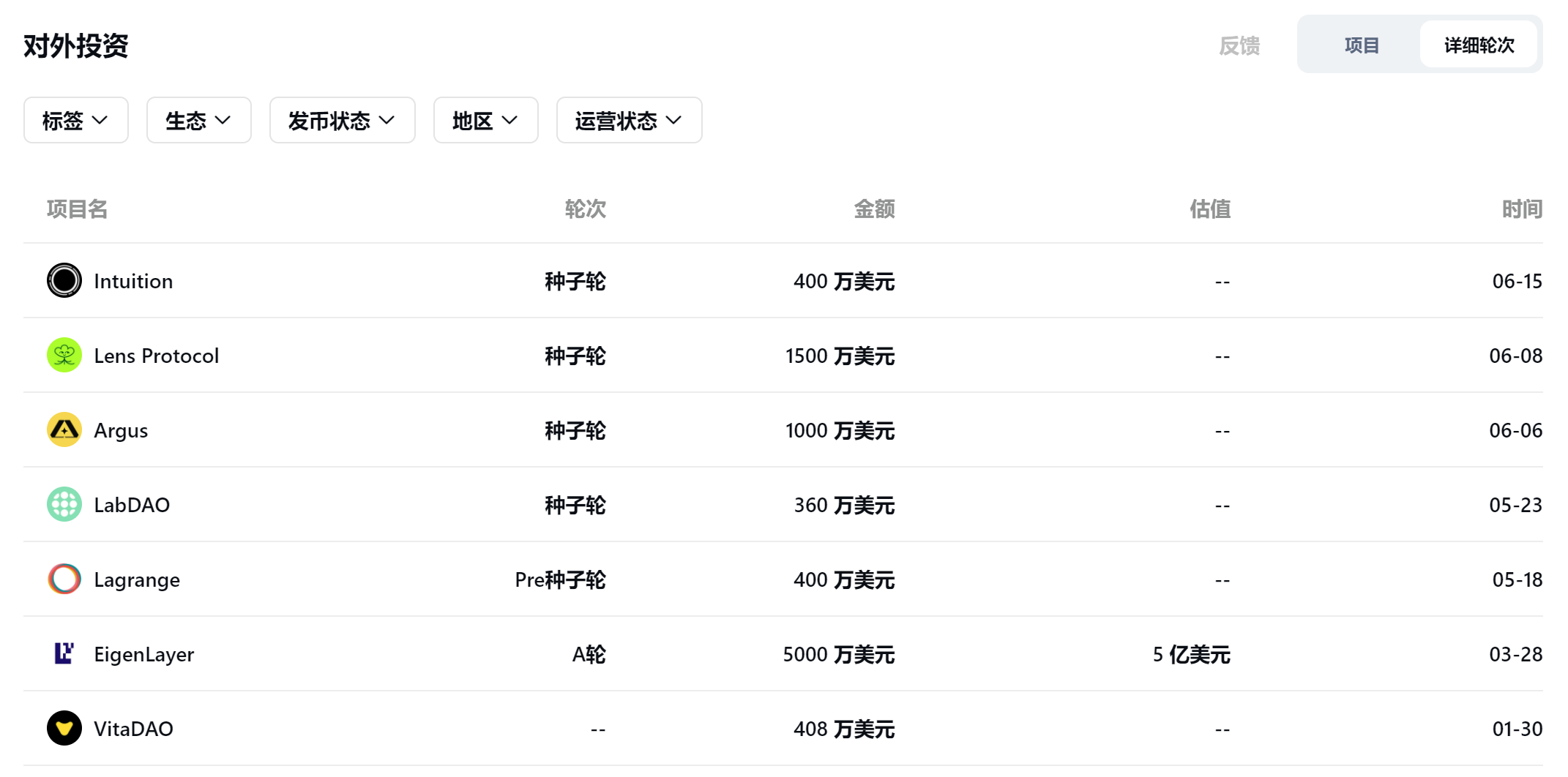Open the Lens Protocol project link
Screen dimensions: 1568x777
157,356
